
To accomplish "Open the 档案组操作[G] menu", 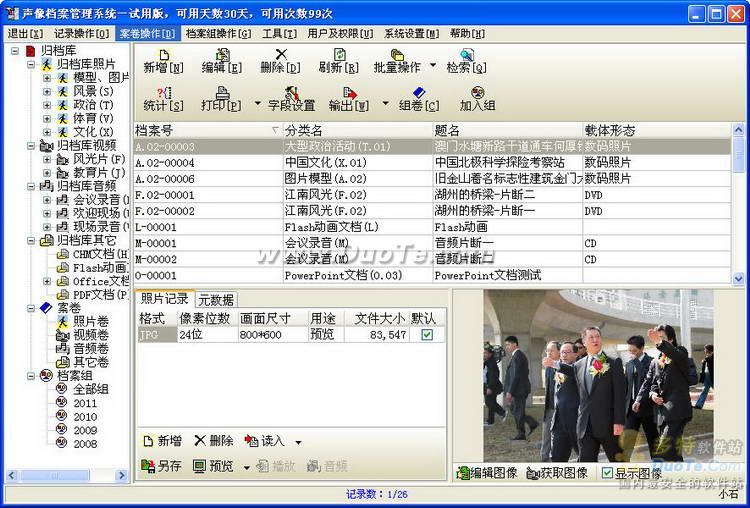I will (218, 33).
